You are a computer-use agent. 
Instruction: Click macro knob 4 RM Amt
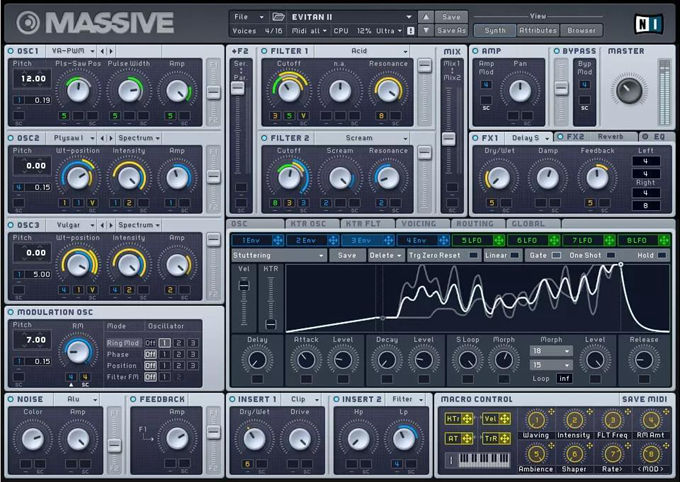point(651,420)
